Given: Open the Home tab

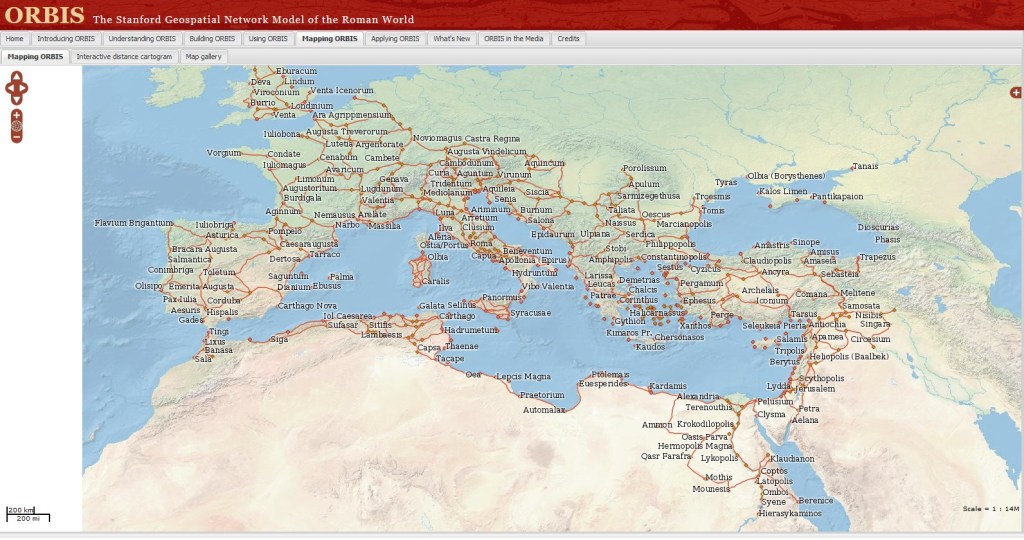Looking at the screenshot, I should (14, 39).
